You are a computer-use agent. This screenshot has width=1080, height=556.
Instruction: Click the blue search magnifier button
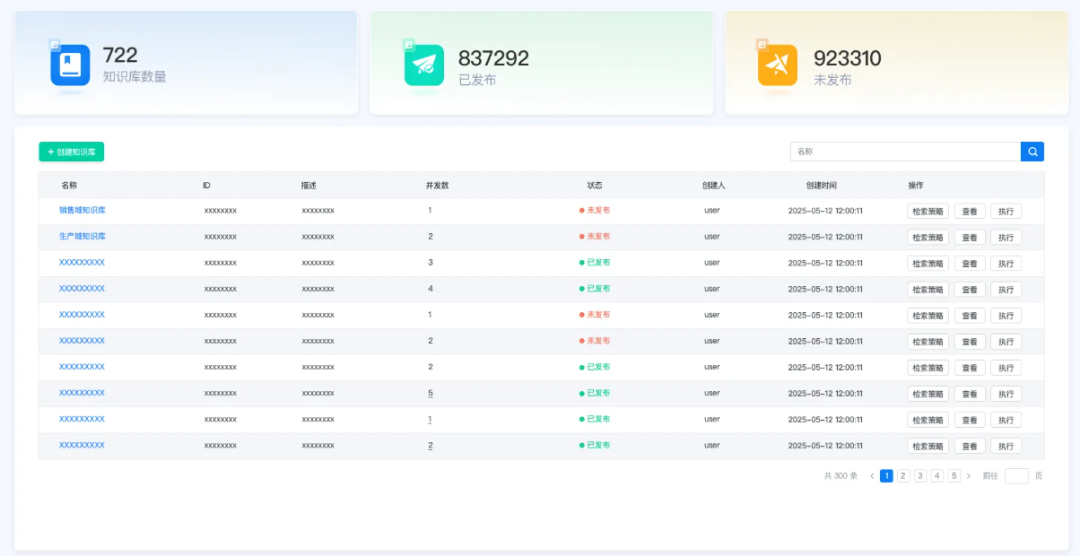pyautogui.click(x=1032, y=152)
